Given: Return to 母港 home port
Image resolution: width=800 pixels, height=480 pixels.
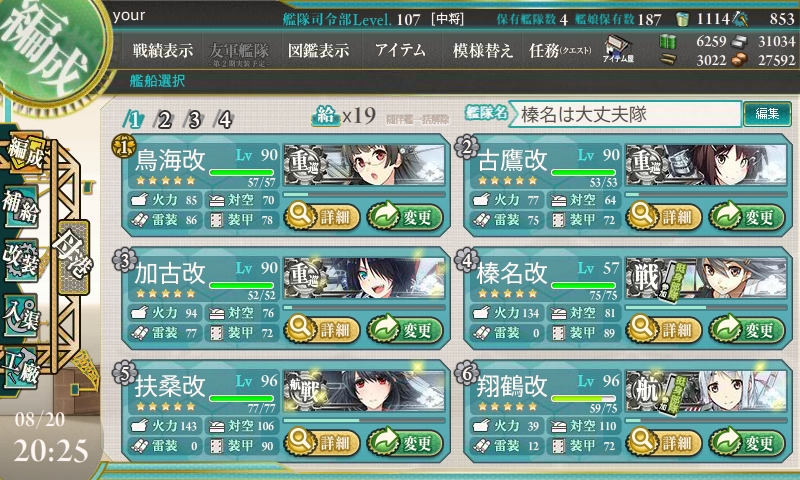Looking at the screenshot, I should point(74,257).
